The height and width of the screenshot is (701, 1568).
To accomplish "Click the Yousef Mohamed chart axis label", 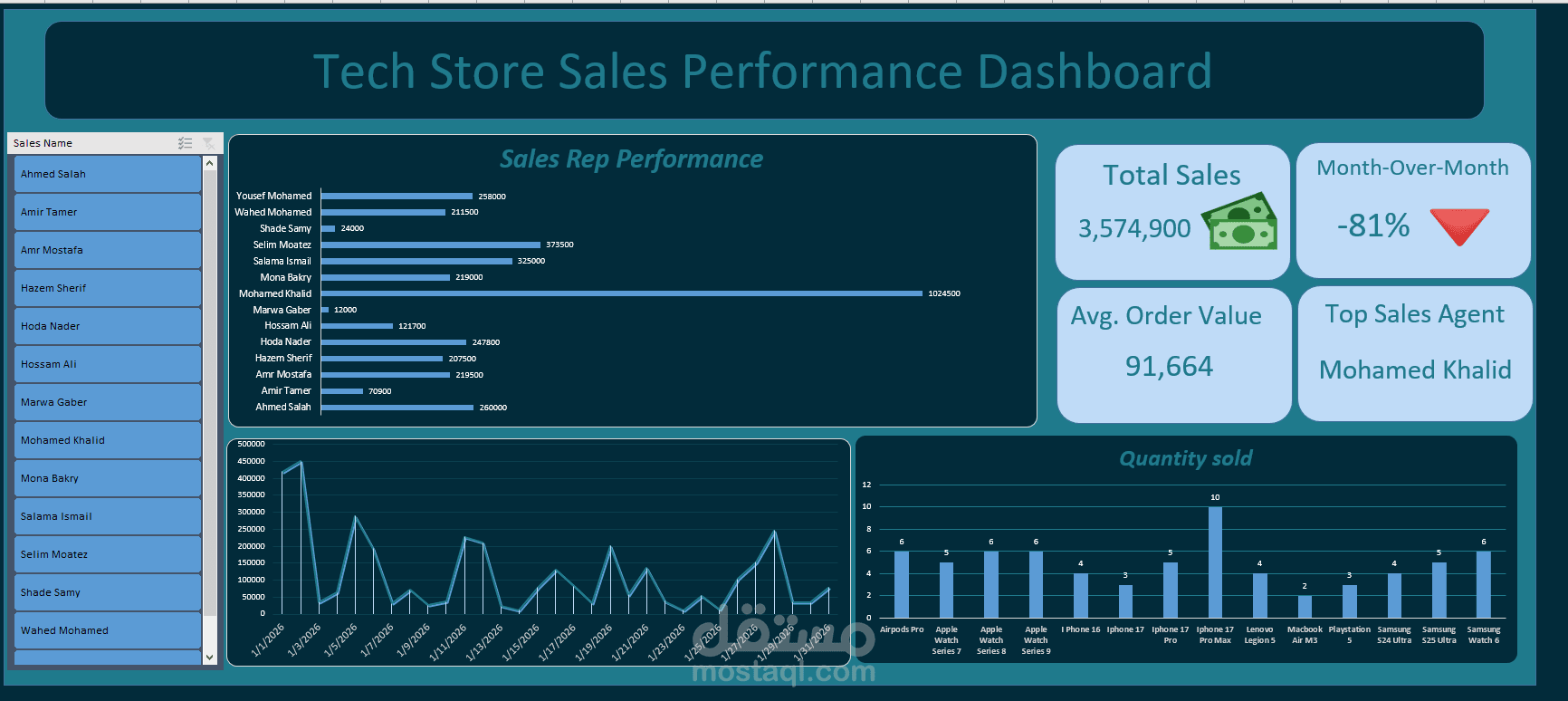I will (273, 196).
